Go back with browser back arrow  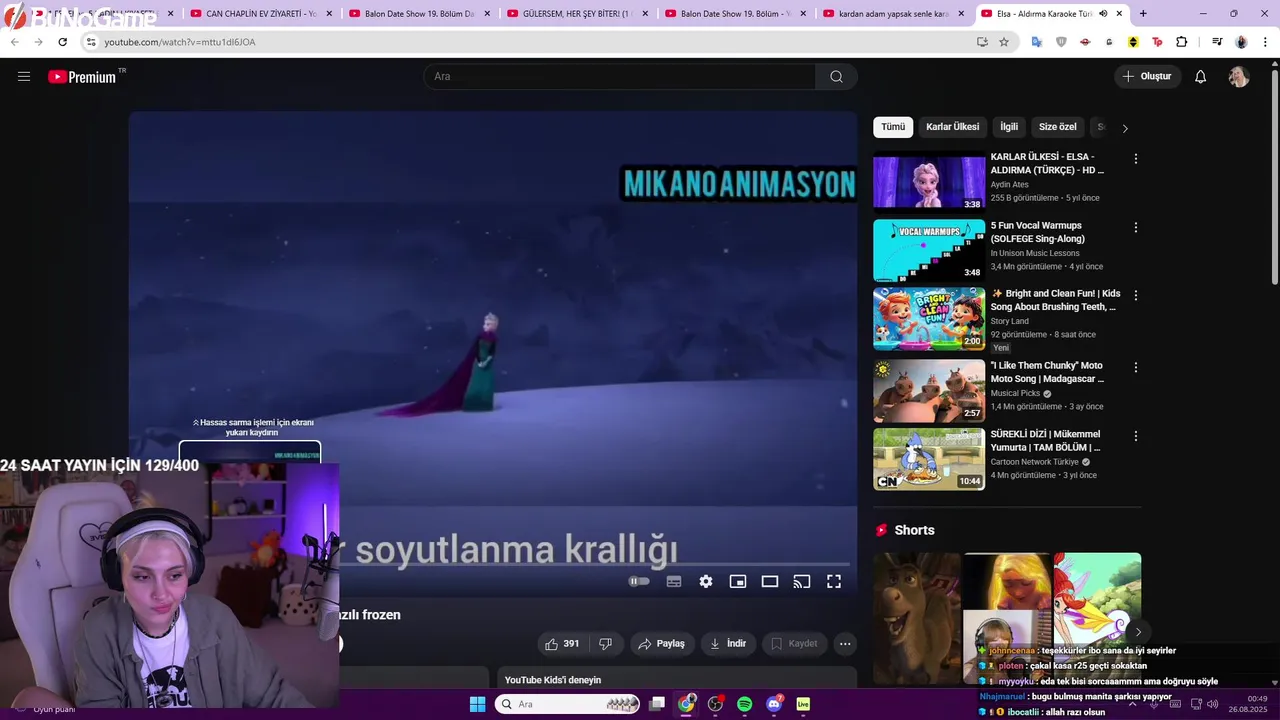pyautogui.click(x=14, y=42)
